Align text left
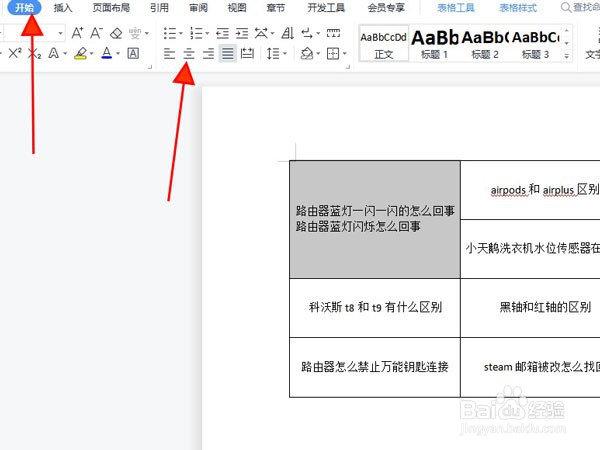Image resolution: width=600 pixels, height=450 pixels. point(169,54)
